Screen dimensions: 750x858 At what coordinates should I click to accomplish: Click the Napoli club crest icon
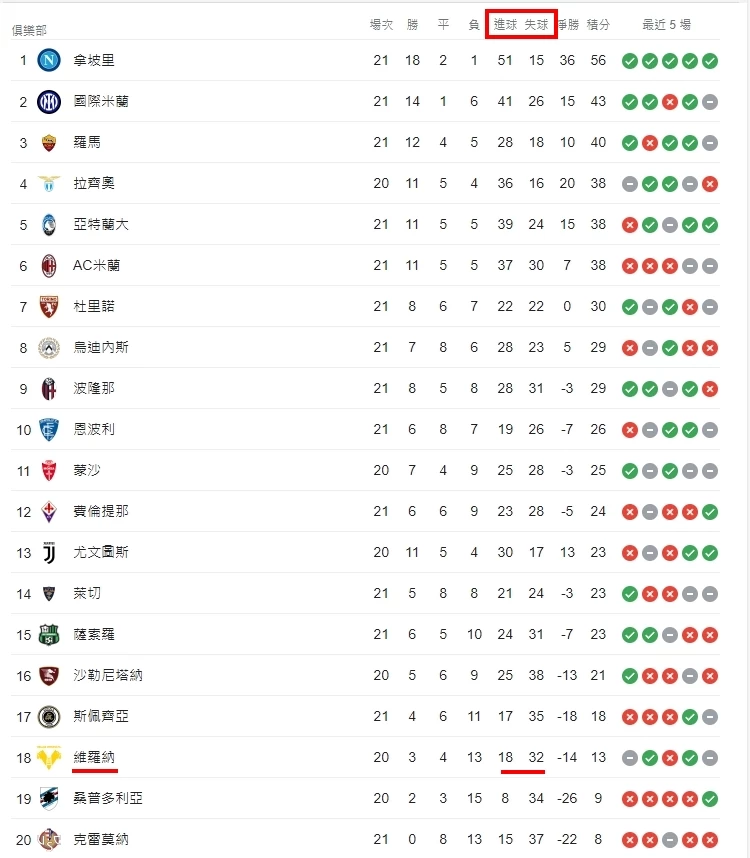(x=49, y=60)
